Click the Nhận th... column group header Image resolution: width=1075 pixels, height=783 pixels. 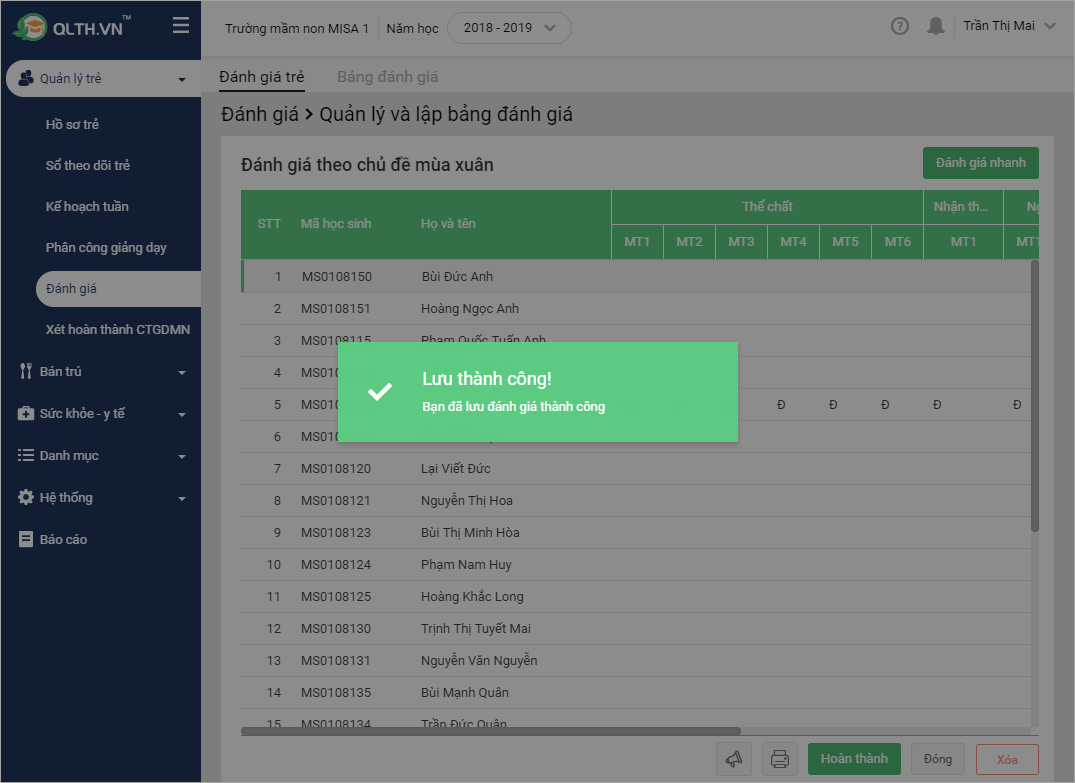[963, 206]
